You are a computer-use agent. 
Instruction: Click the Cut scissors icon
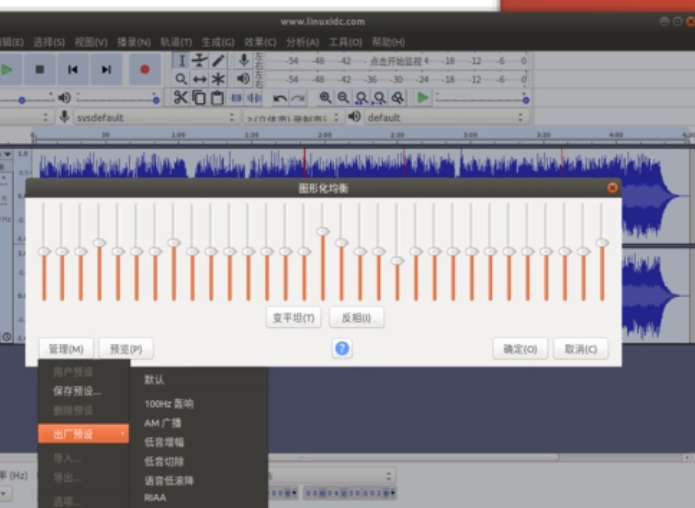coord(180,98)
